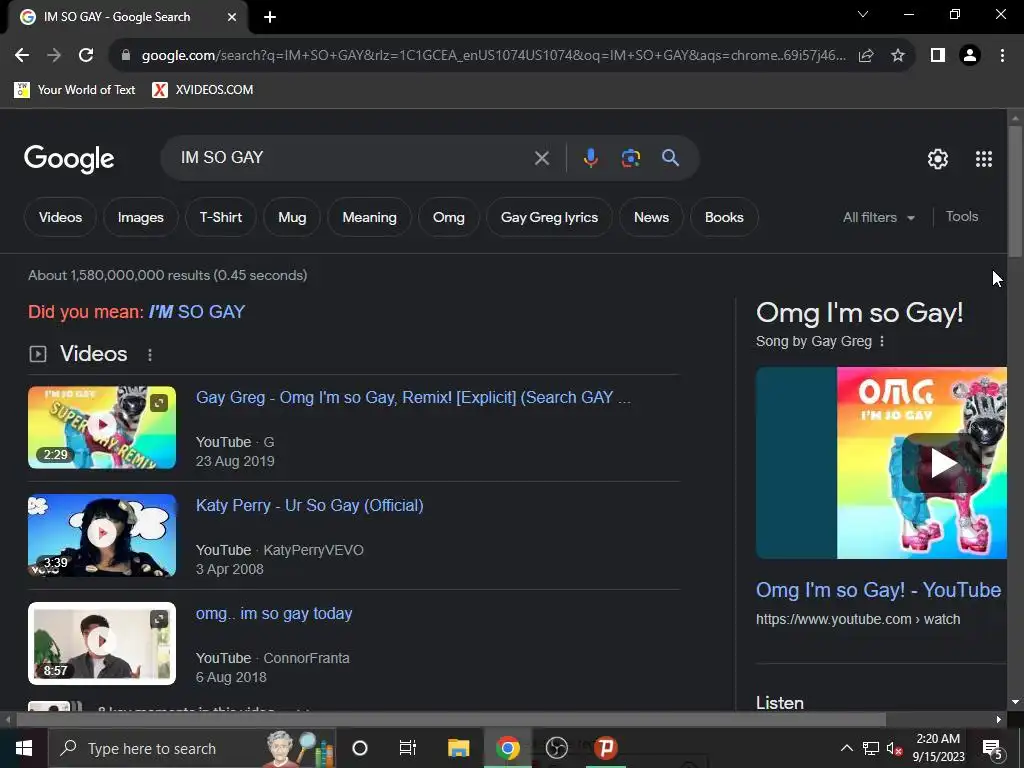The height and width of the screenshot is (768, 1024).
Task: Filter results by Videos
Action: click(60, 217)
